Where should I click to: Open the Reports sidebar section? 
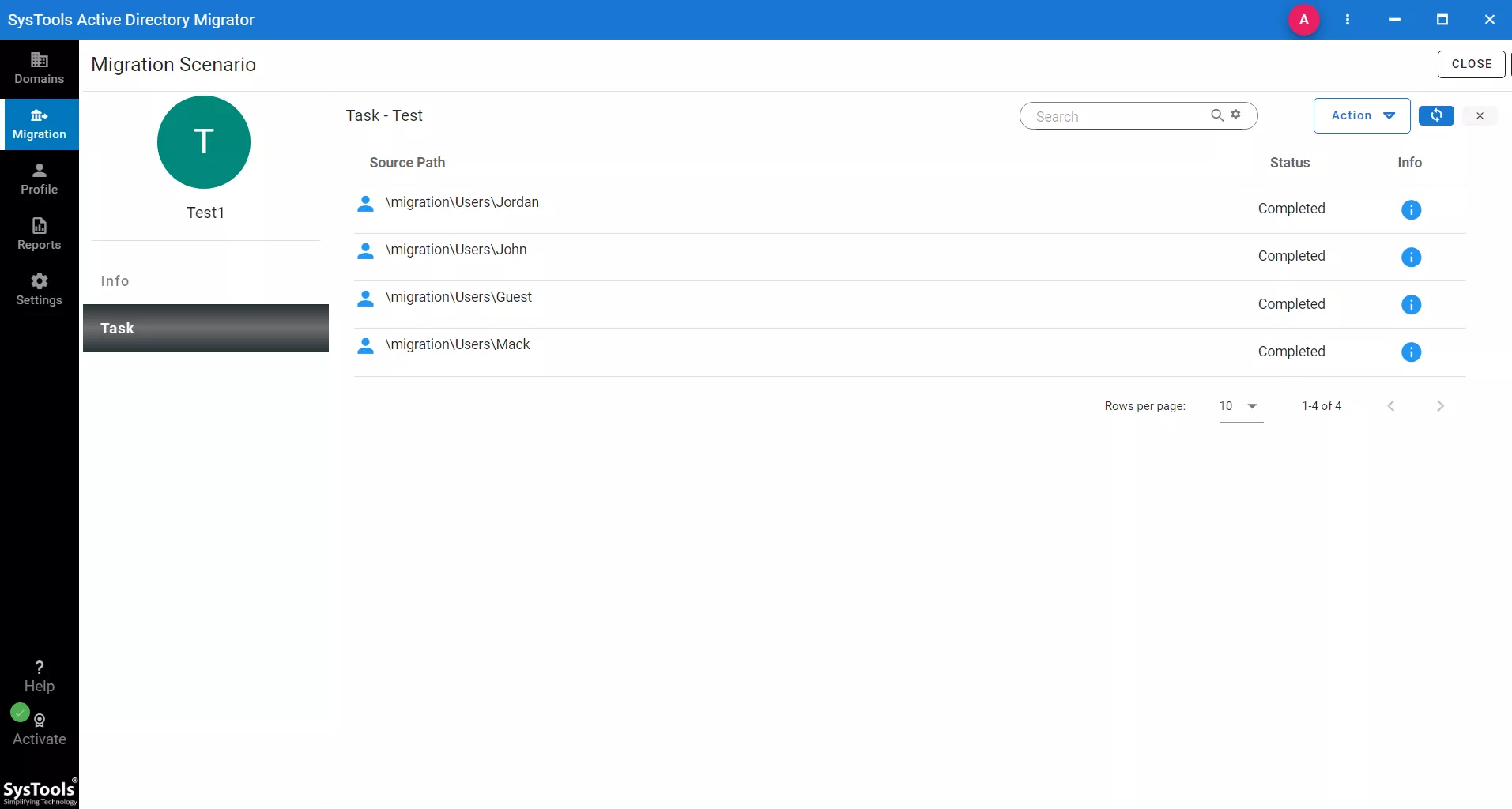[x=39, y=234]
